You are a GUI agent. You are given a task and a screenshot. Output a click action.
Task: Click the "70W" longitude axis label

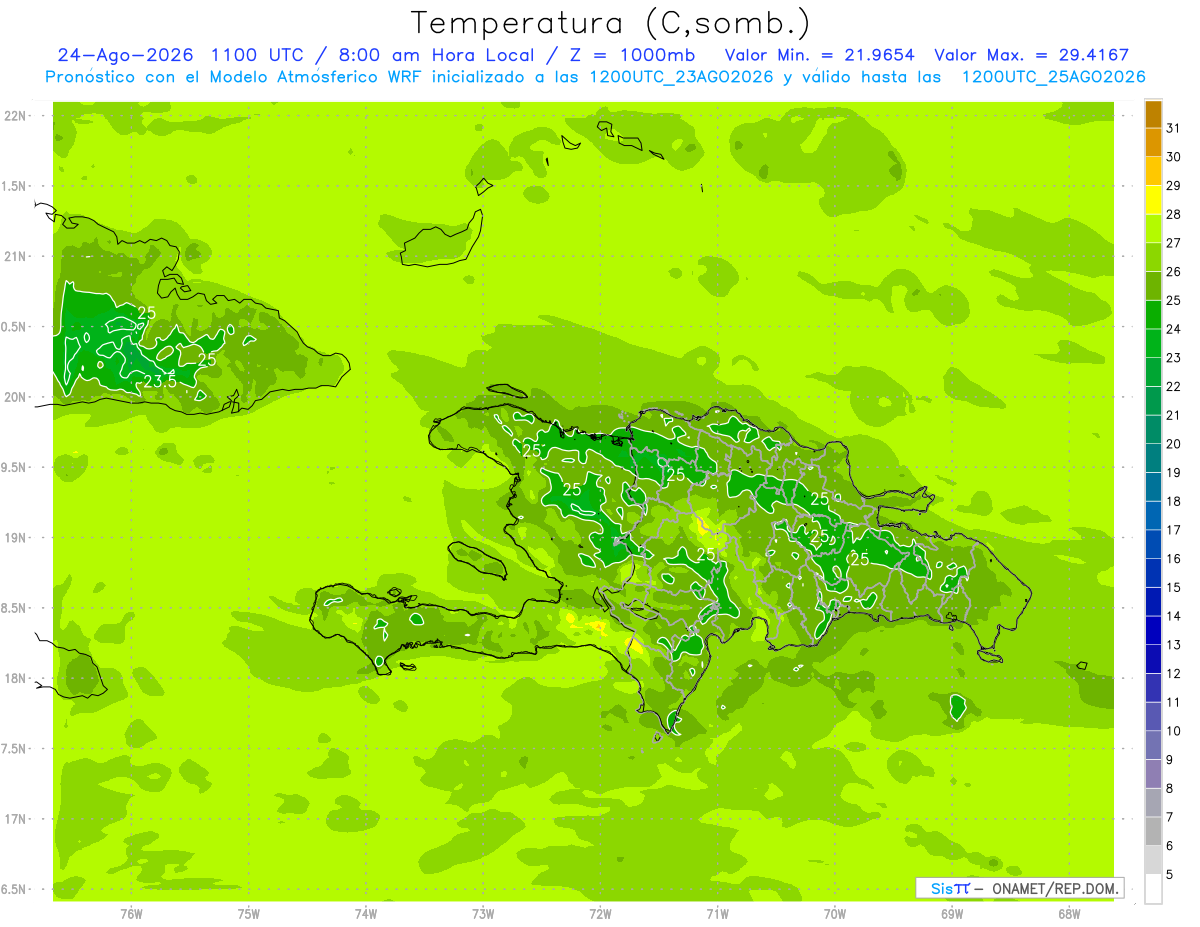[x=835, y=913]
